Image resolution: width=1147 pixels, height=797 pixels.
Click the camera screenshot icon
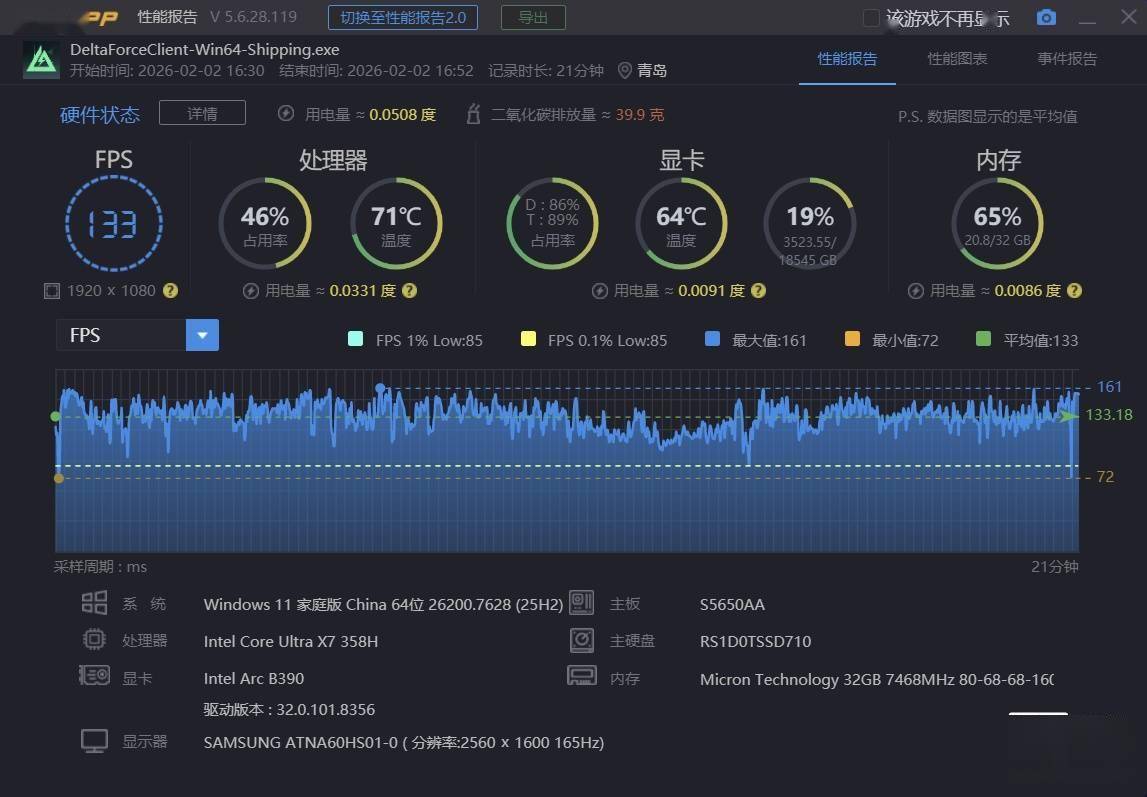click(1046, 18)
